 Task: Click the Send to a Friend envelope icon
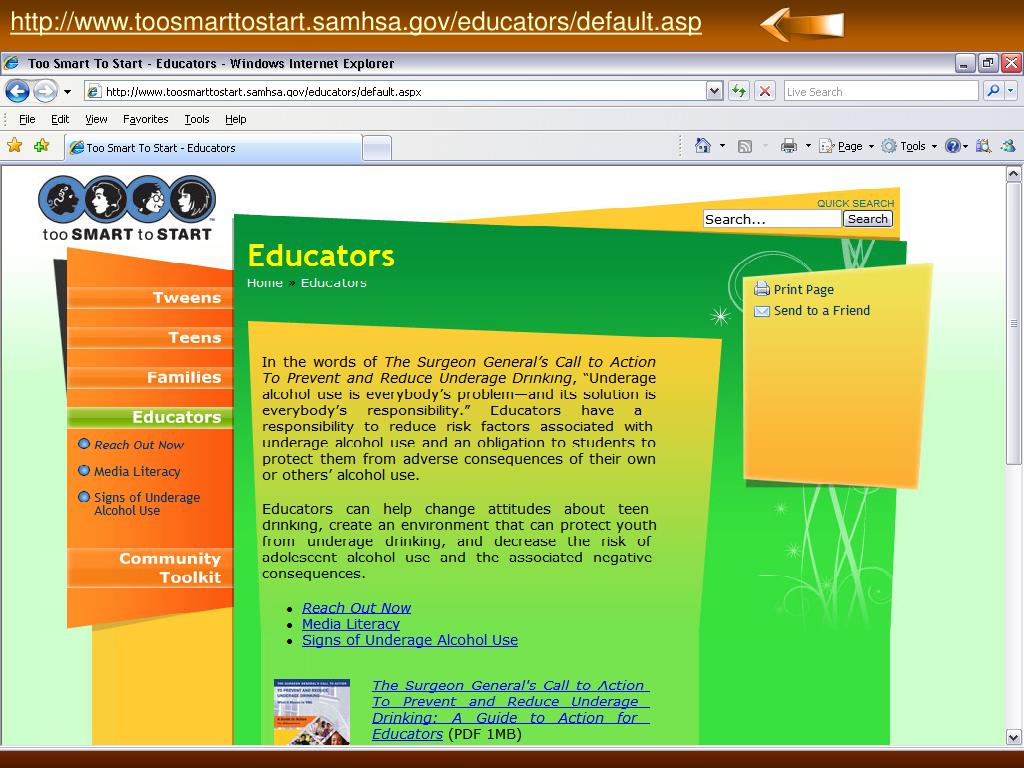click(761, 311)
